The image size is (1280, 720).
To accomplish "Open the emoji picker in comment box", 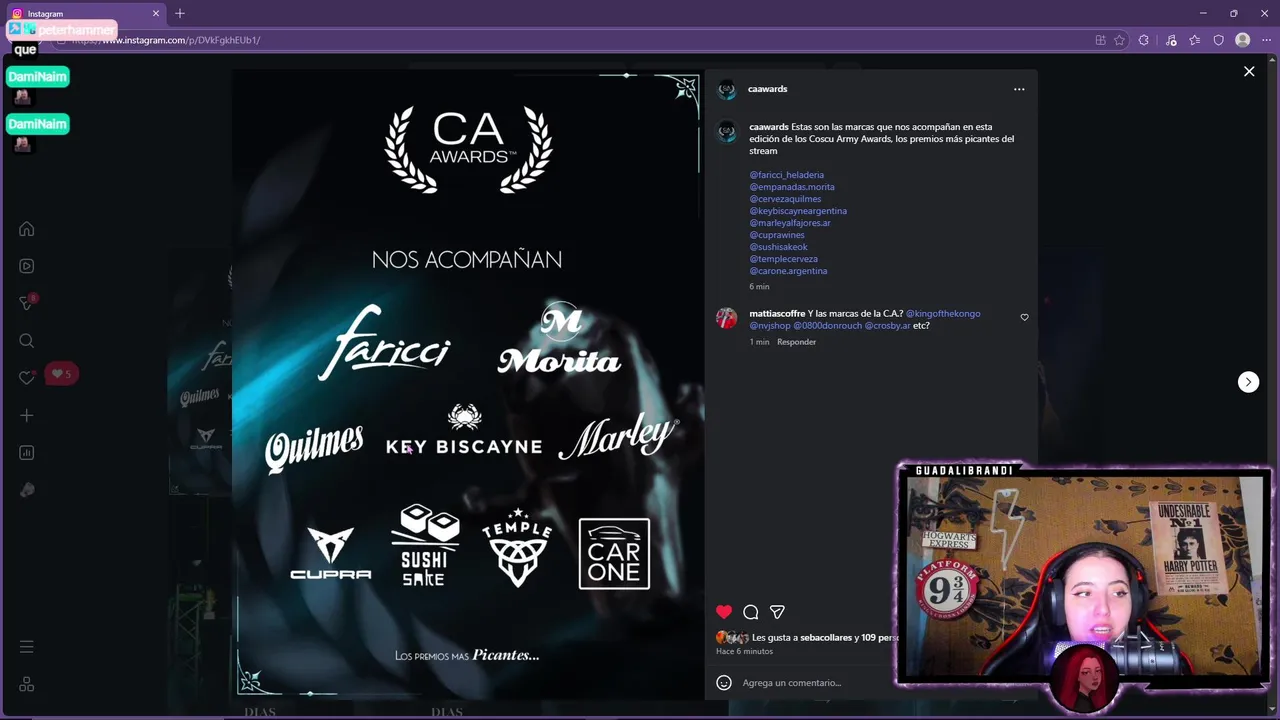I will click(x=724, y=683).
